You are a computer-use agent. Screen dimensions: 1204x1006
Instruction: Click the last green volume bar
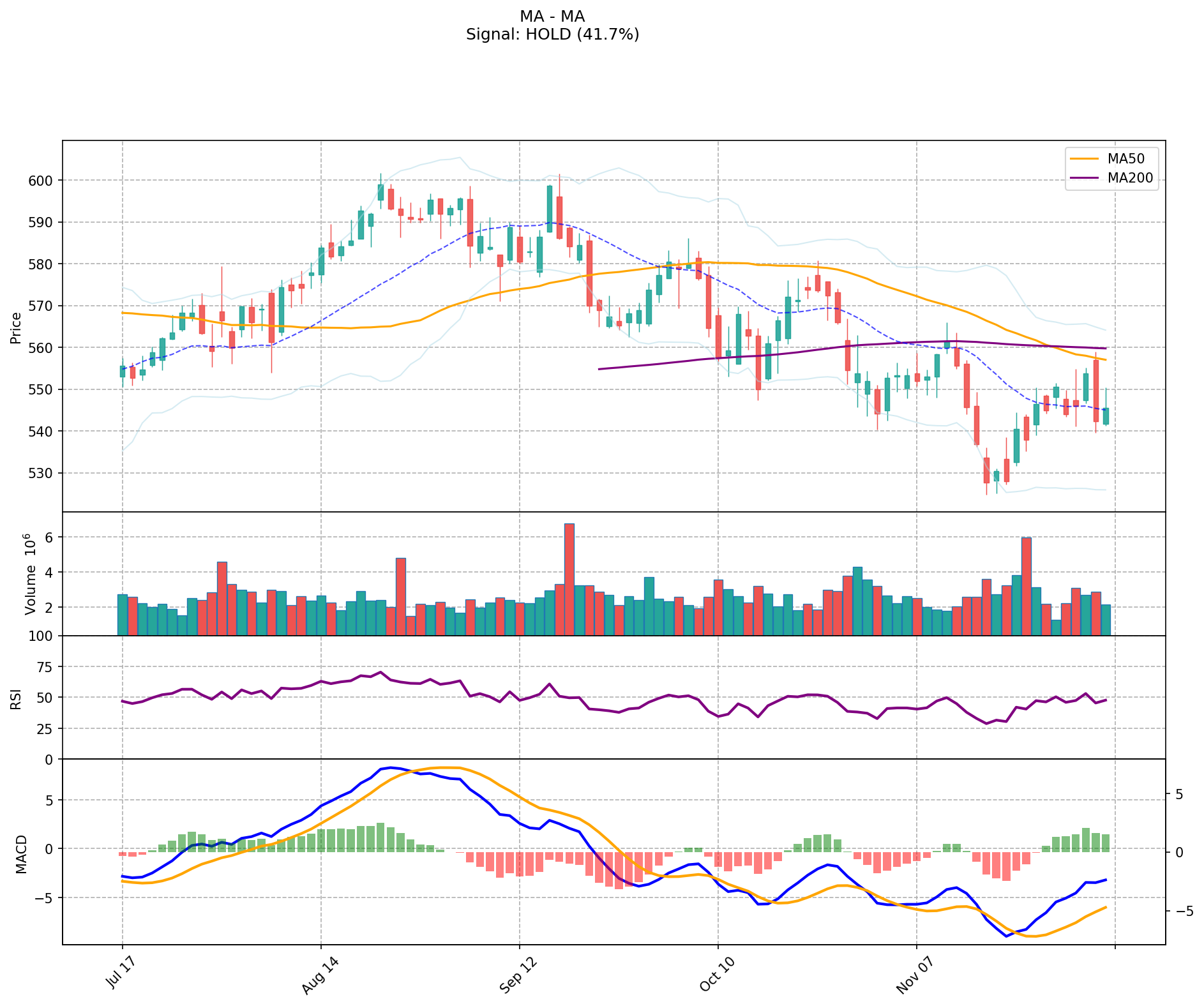[x=1106, y=620]
